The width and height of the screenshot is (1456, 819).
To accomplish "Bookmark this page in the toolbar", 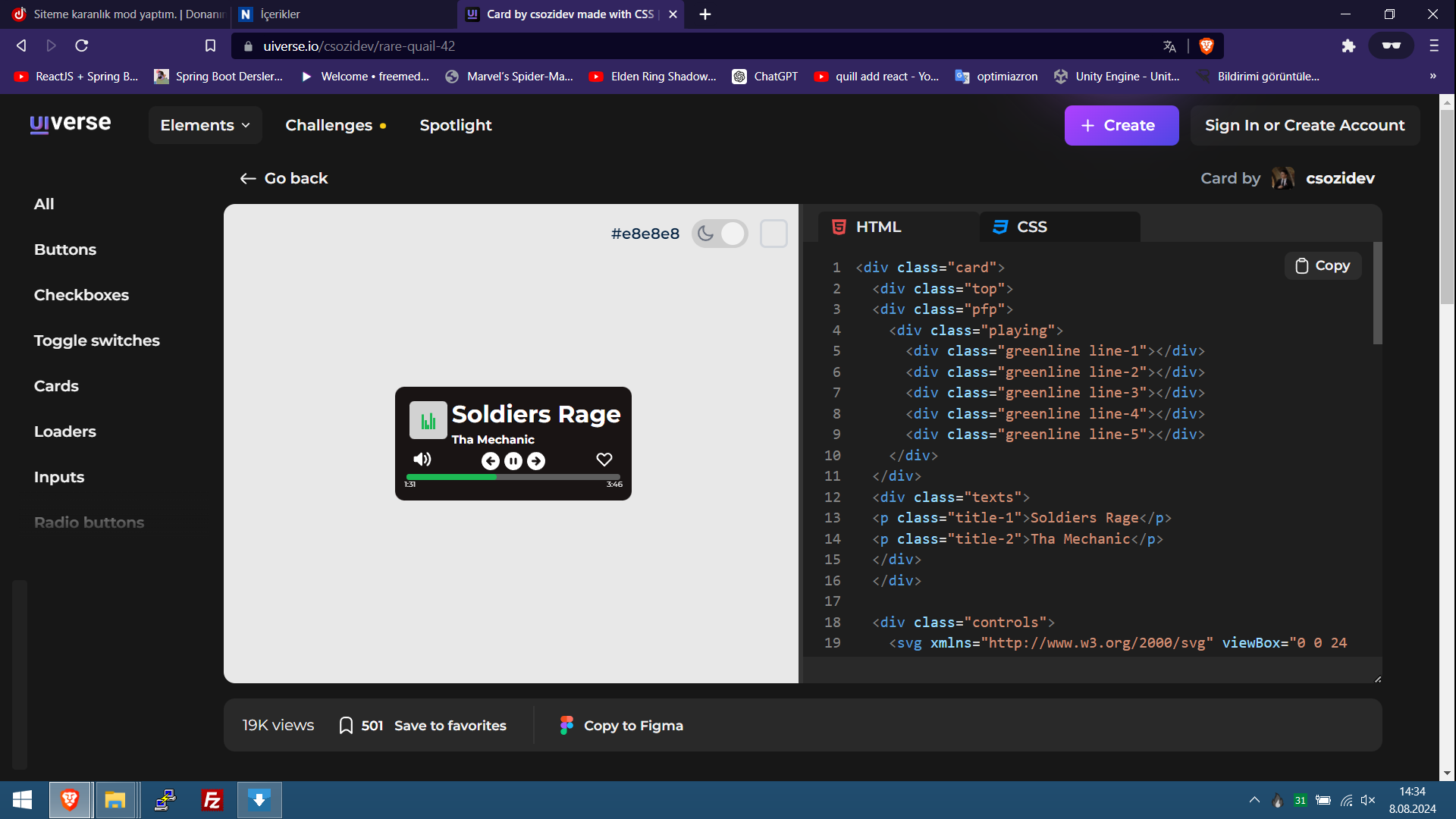I will (210, 45).
